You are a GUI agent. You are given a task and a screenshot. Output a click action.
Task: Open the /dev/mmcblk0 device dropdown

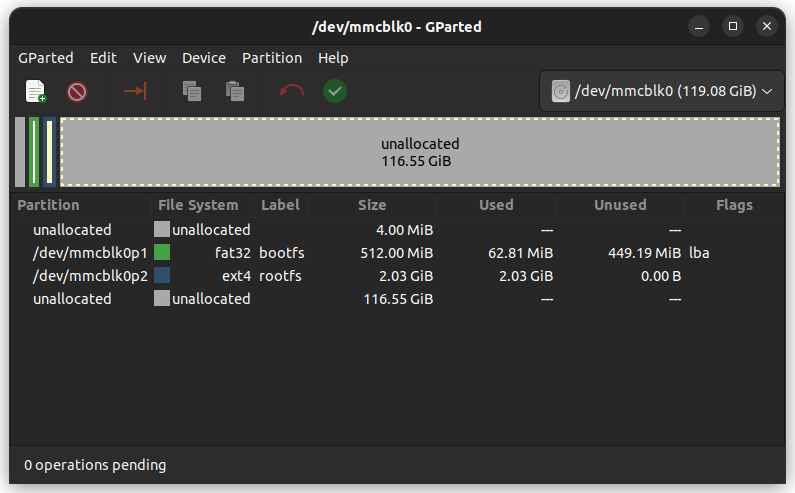(x=662, y=91)
